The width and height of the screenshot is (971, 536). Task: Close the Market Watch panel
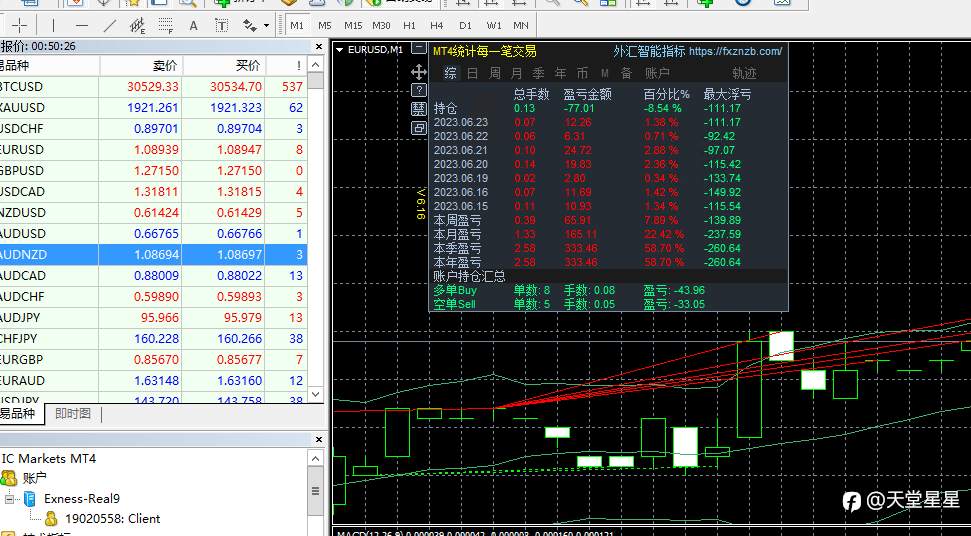[319, 46]
